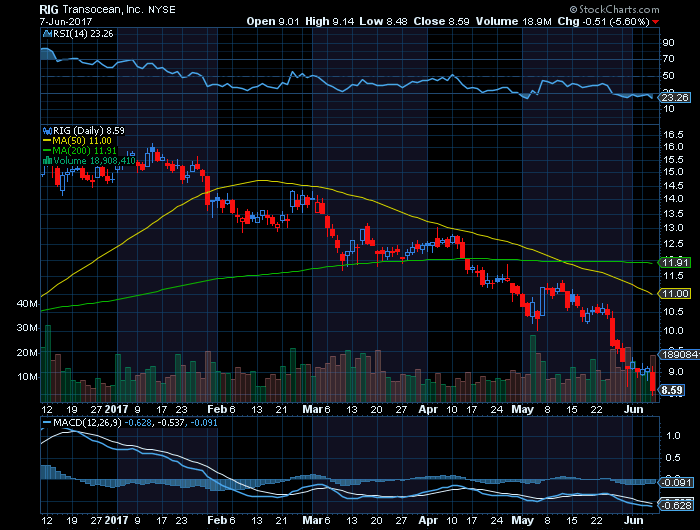This screenshot has height=530, width=700.
Task: Click Mar on the MACD panel date axis
Action: pos(312,521)
